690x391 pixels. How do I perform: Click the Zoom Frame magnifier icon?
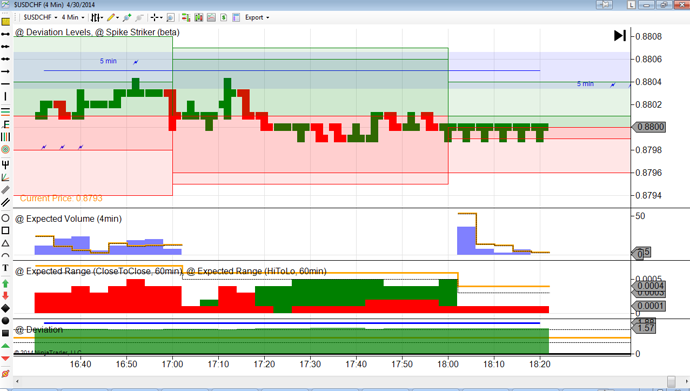click(171, 18)
